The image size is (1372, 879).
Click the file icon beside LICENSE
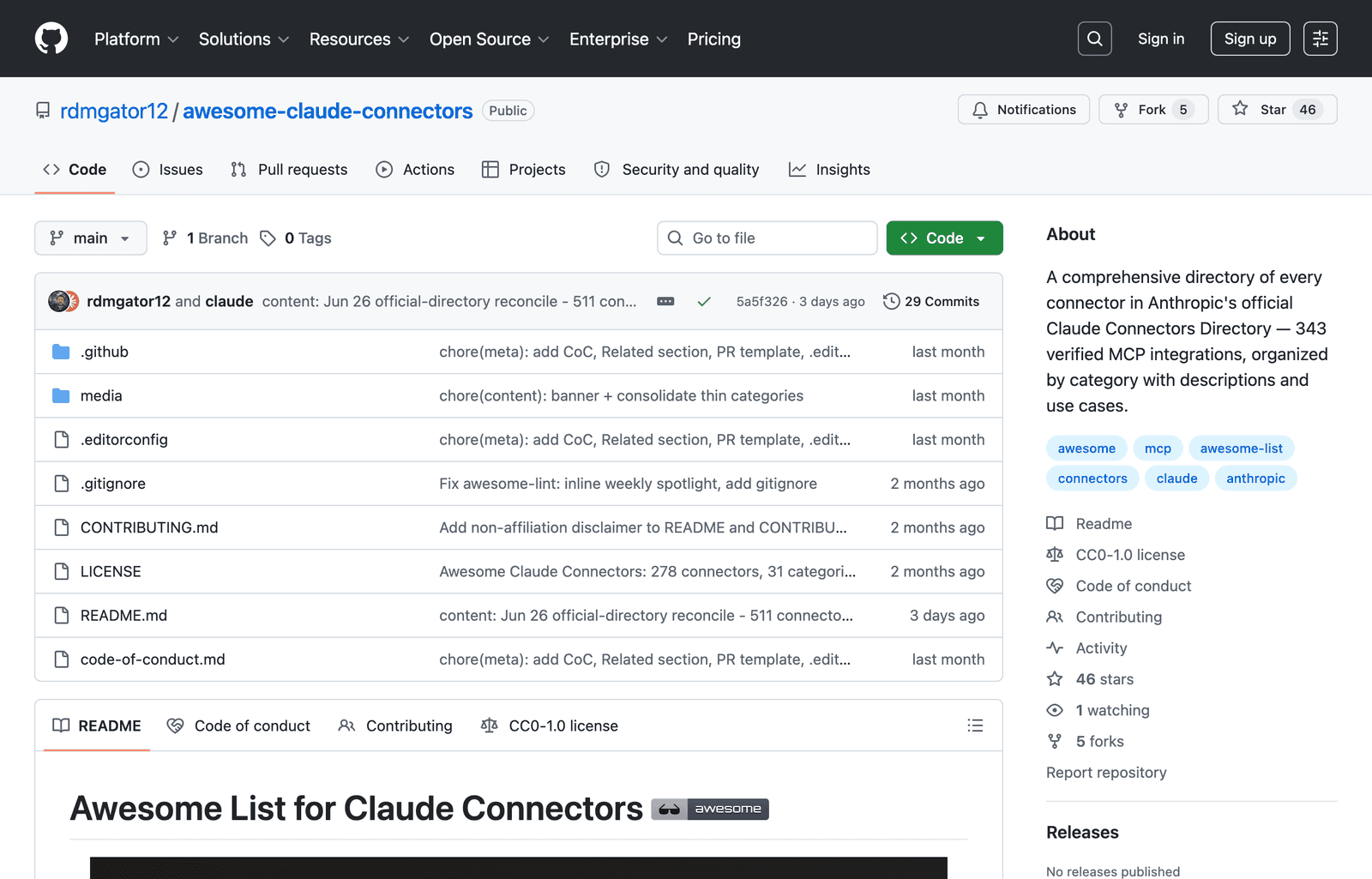coord(61,571)
